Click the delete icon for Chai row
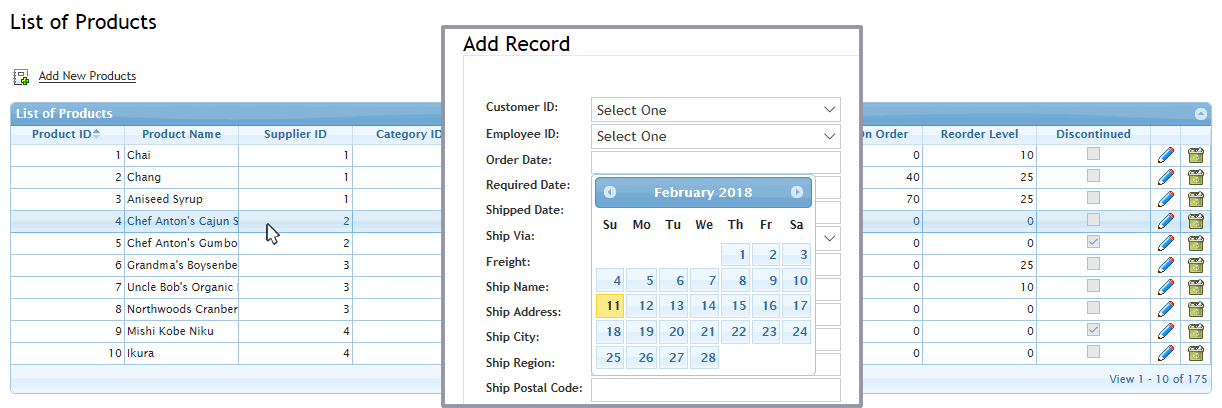This screenshot has height=408, width=1222. [x=1195, y=155]
